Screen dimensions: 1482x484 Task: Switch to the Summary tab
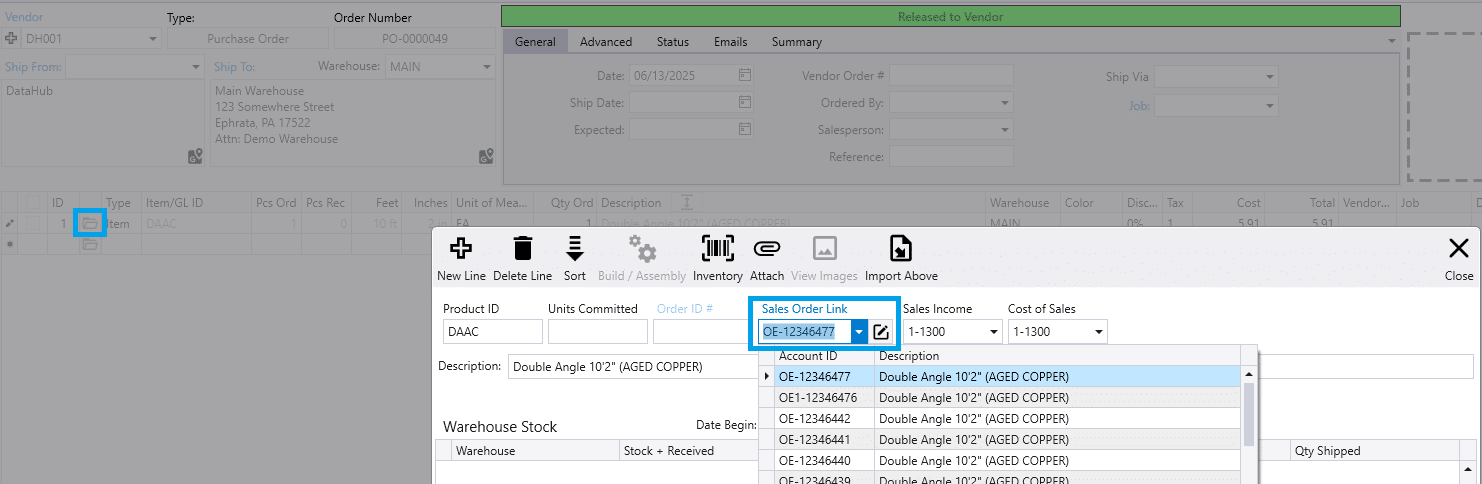click(797, 42)
